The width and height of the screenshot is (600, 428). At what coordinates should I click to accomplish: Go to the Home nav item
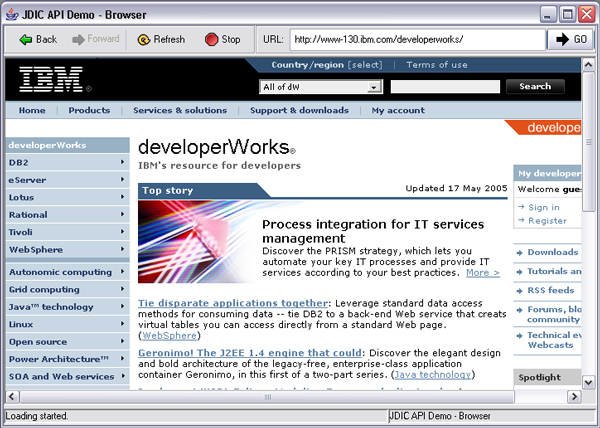32,110
